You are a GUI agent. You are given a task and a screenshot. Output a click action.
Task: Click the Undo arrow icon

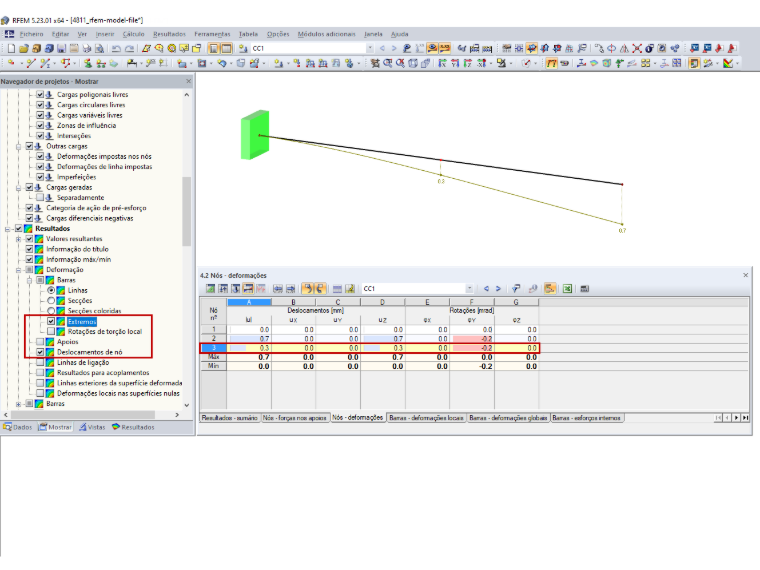click(116, 48)
